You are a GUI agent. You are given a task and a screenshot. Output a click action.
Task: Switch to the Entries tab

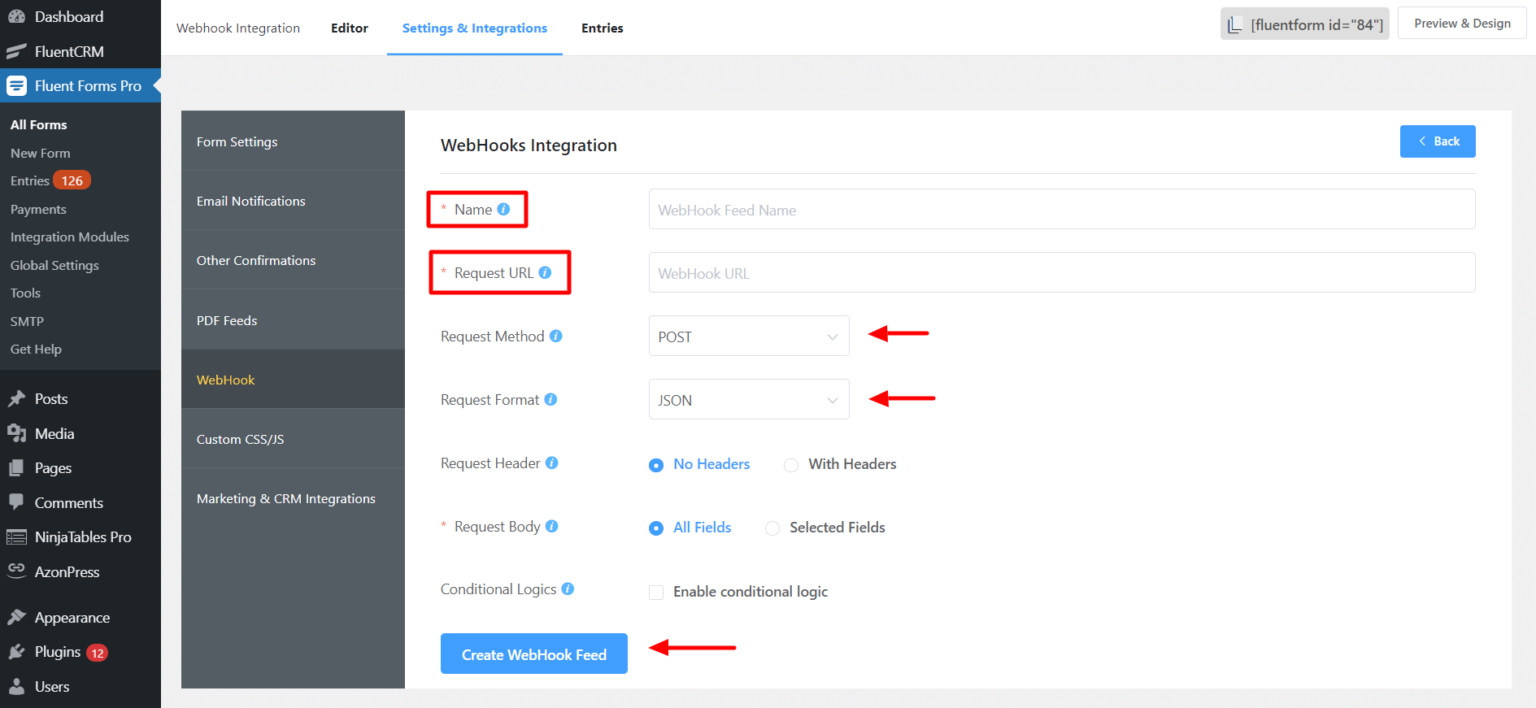(x=602, y=28)
